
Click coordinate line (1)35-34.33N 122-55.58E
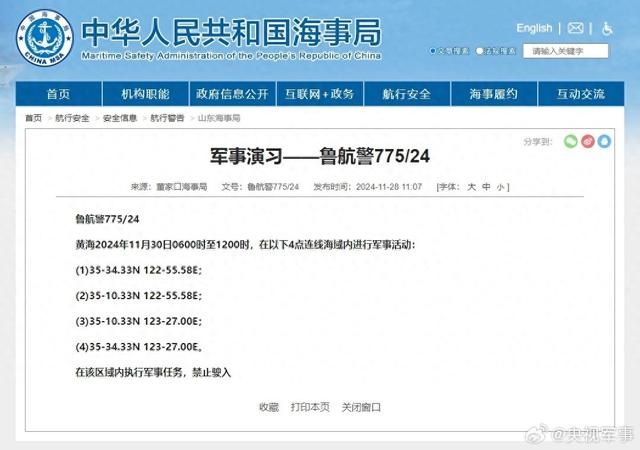point(138,270)
